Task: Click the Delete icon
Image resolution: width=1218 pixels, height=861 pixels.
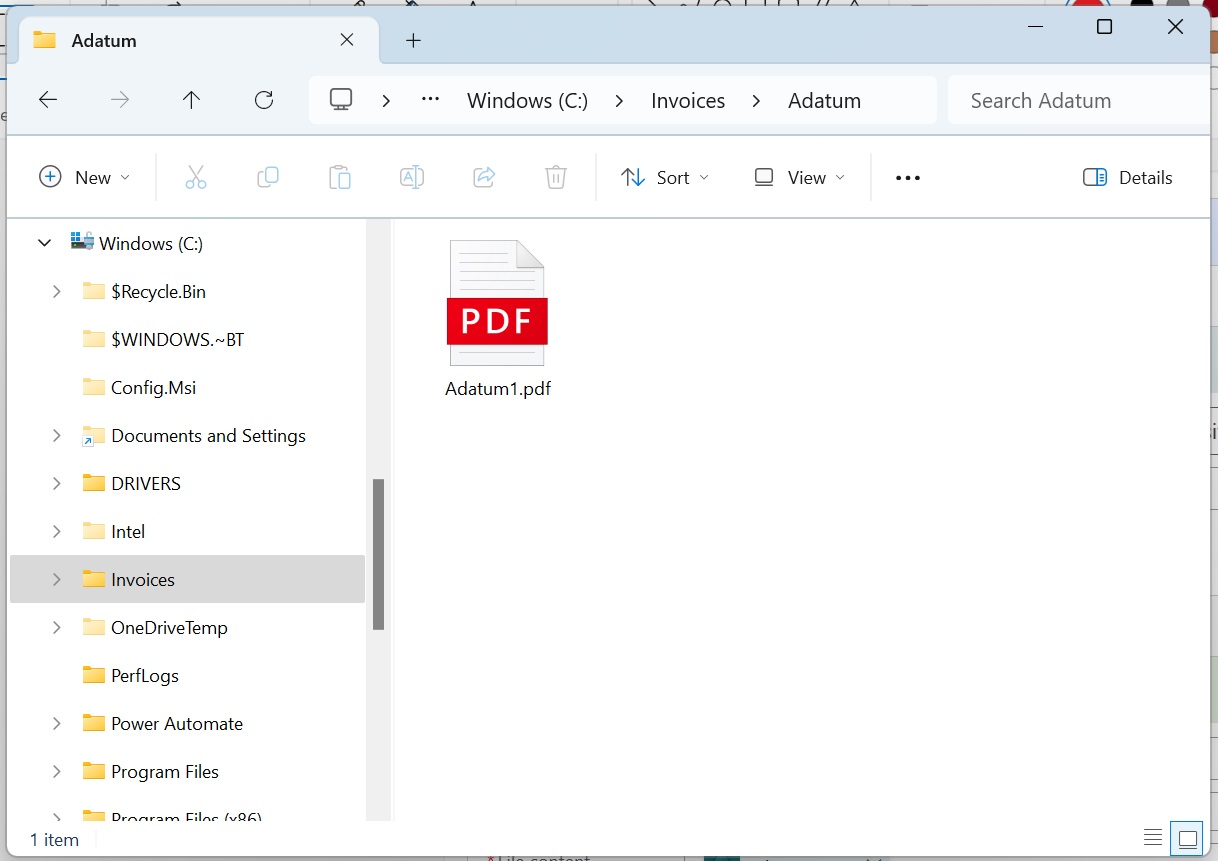Action: click(556, 177)
